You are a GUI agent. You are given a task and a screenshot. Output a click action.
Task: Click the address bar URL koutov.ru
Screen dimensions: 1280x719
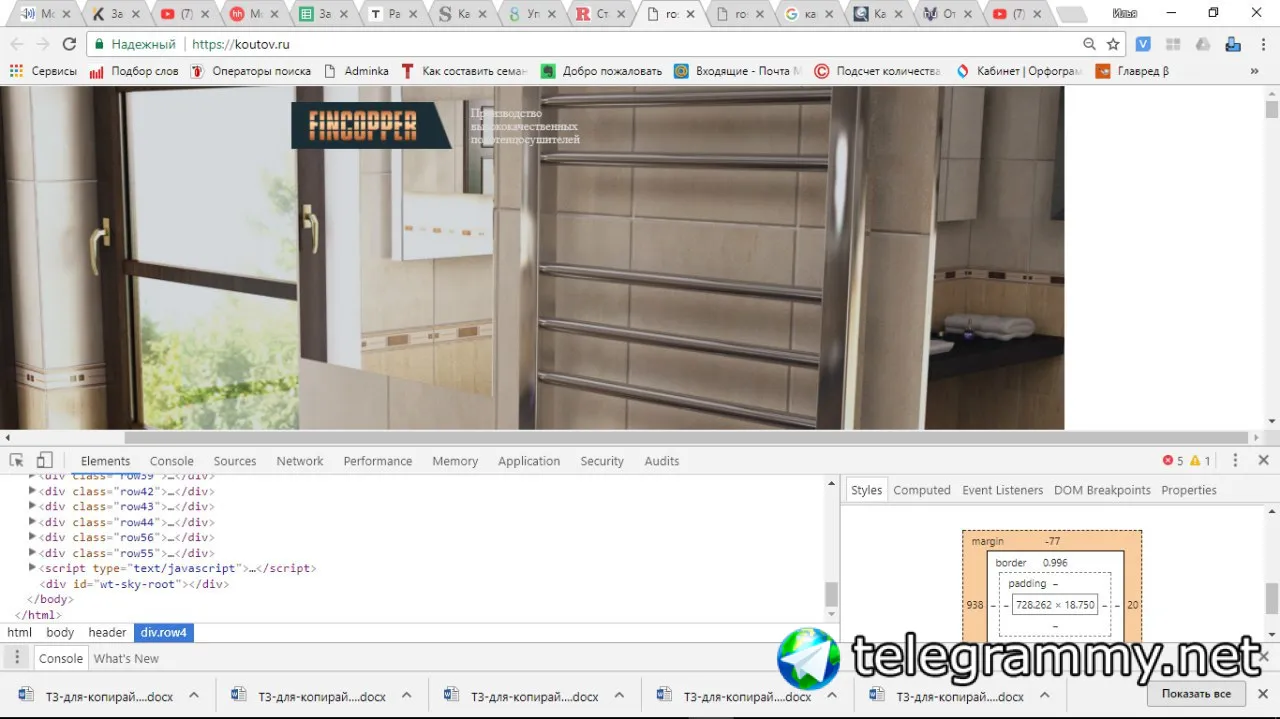click(x=240, y=44)
